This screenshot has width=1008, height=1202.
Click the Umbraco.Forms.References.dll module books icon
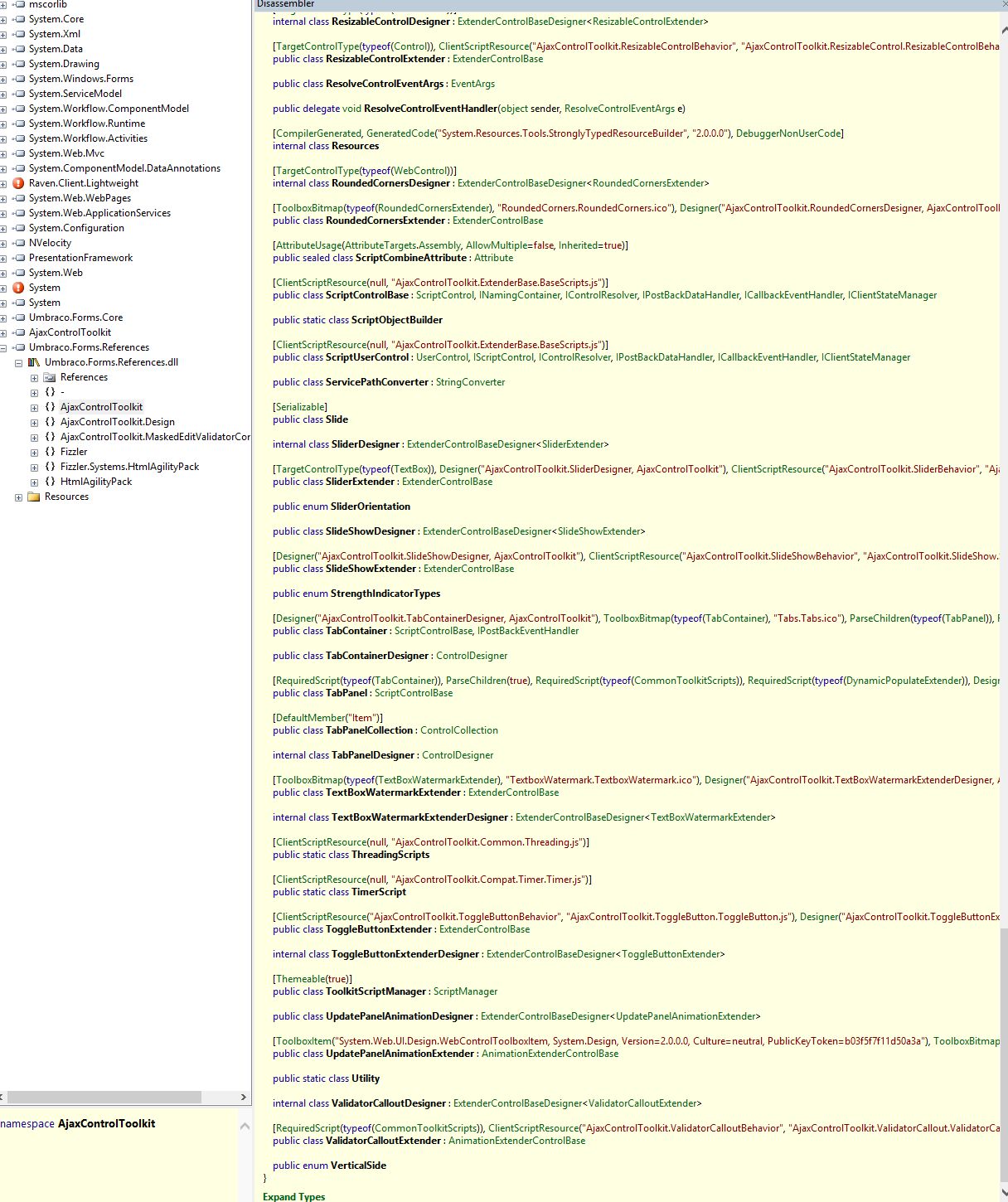click(34, 362)
